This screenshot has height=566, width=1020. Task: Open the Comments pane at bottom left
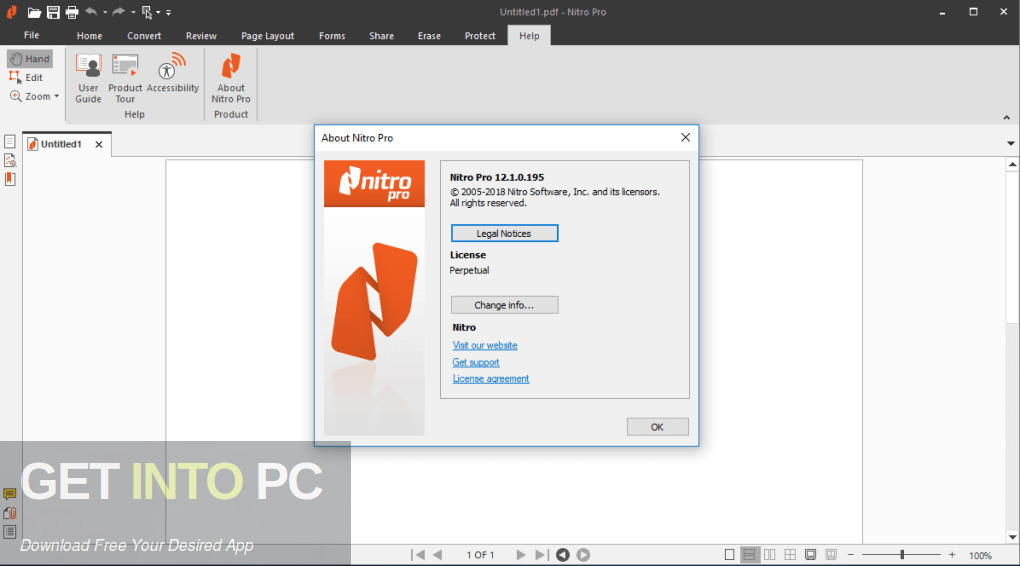tap(10, 494)
